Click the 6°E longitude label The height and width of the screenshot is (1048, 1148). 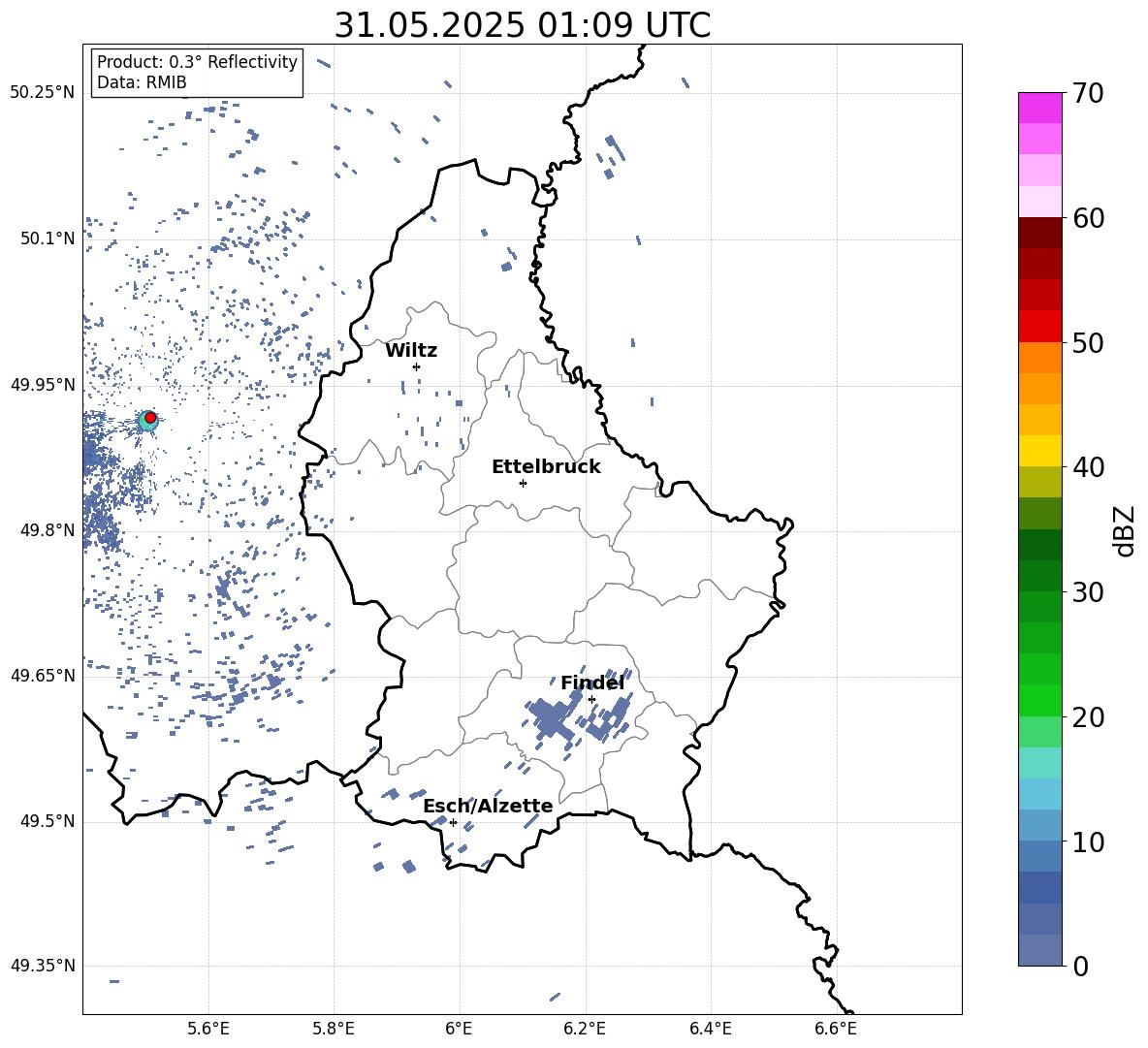pyautogui.click(x=459, y=1029)
